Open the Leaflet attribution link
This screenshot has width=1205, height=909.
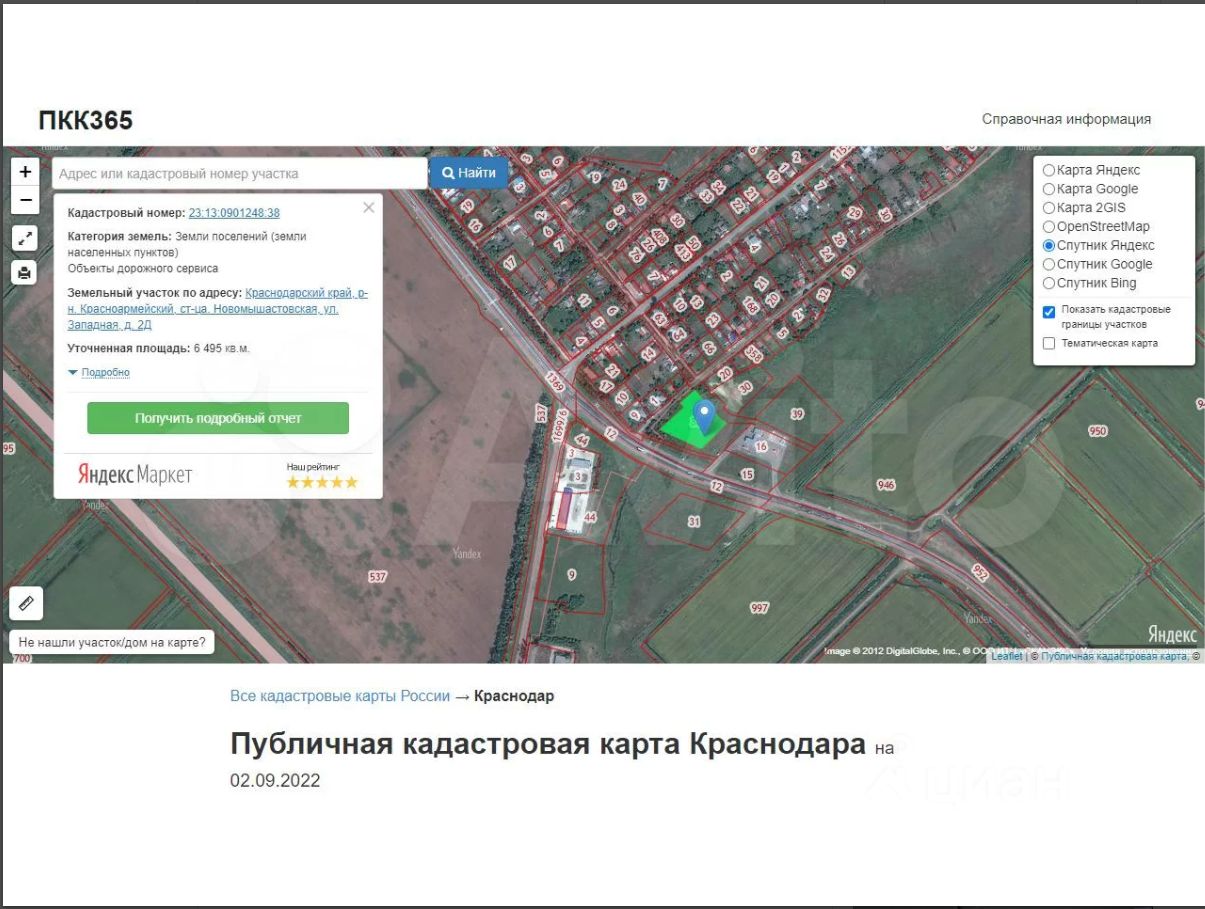[1007, 656]
